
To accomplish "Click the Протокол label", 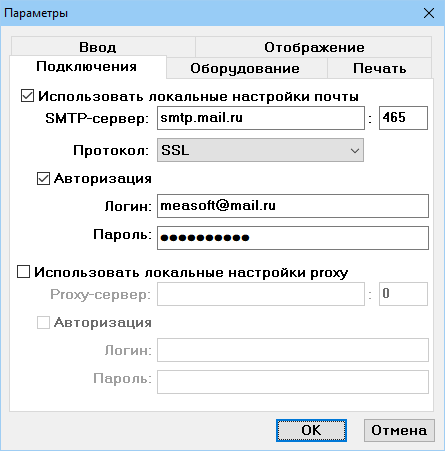I will click(x=111, y=150).
